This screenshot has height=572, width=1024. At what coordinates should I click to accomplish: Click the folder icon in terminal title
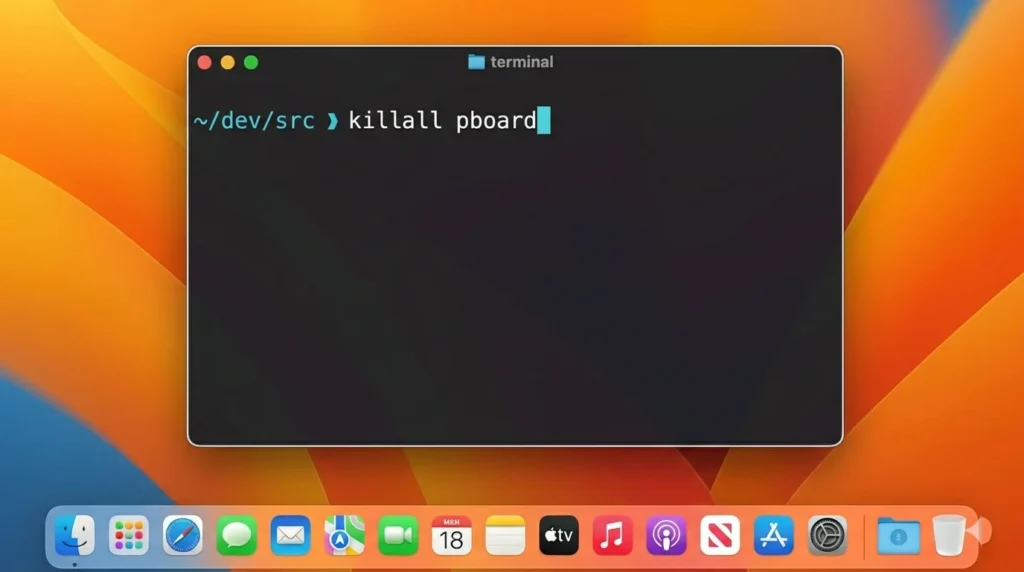click(476, 62)
